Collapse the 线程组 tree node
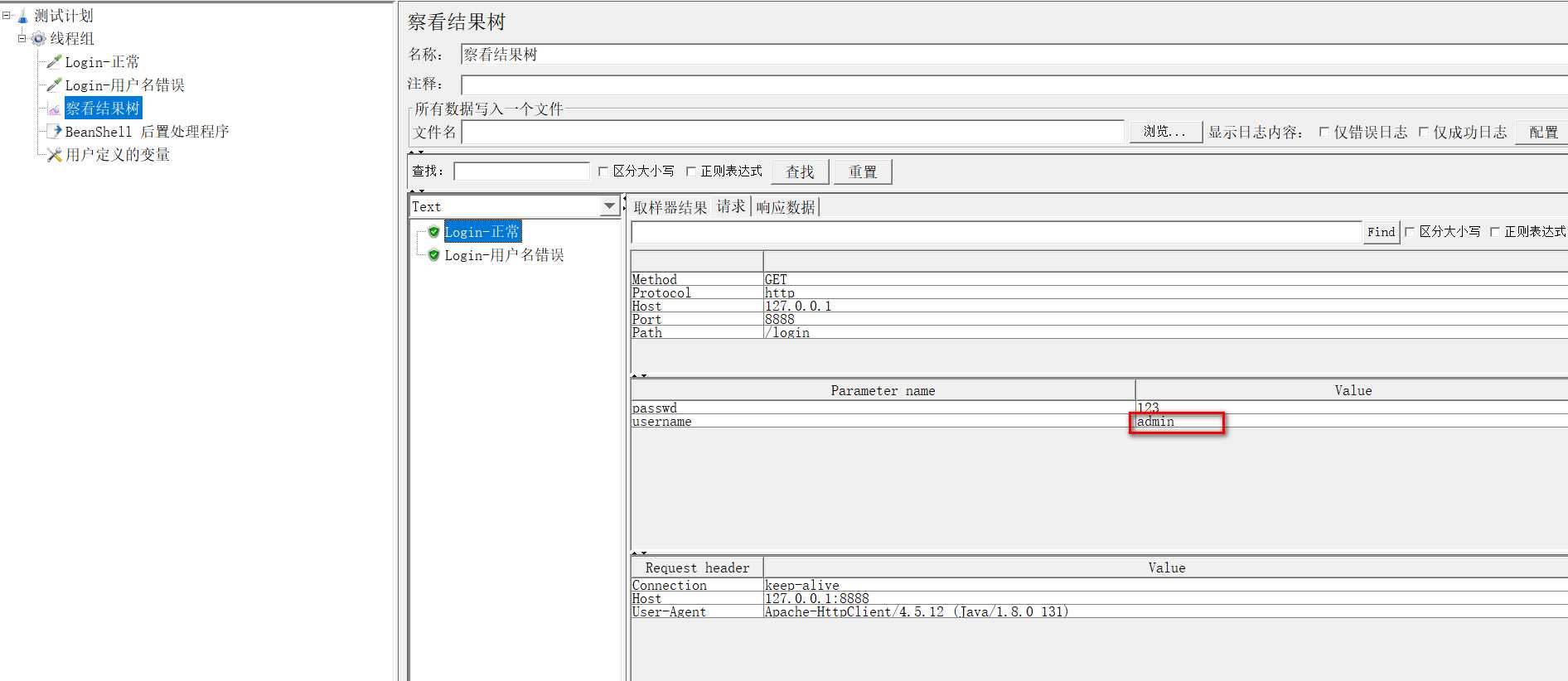 [22, 38]
